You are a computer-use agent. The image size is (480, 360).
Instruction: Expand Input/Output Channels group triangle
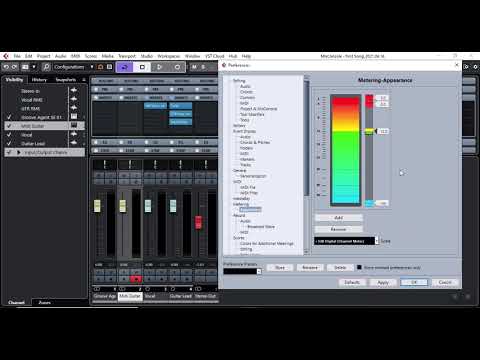(19, 152)
